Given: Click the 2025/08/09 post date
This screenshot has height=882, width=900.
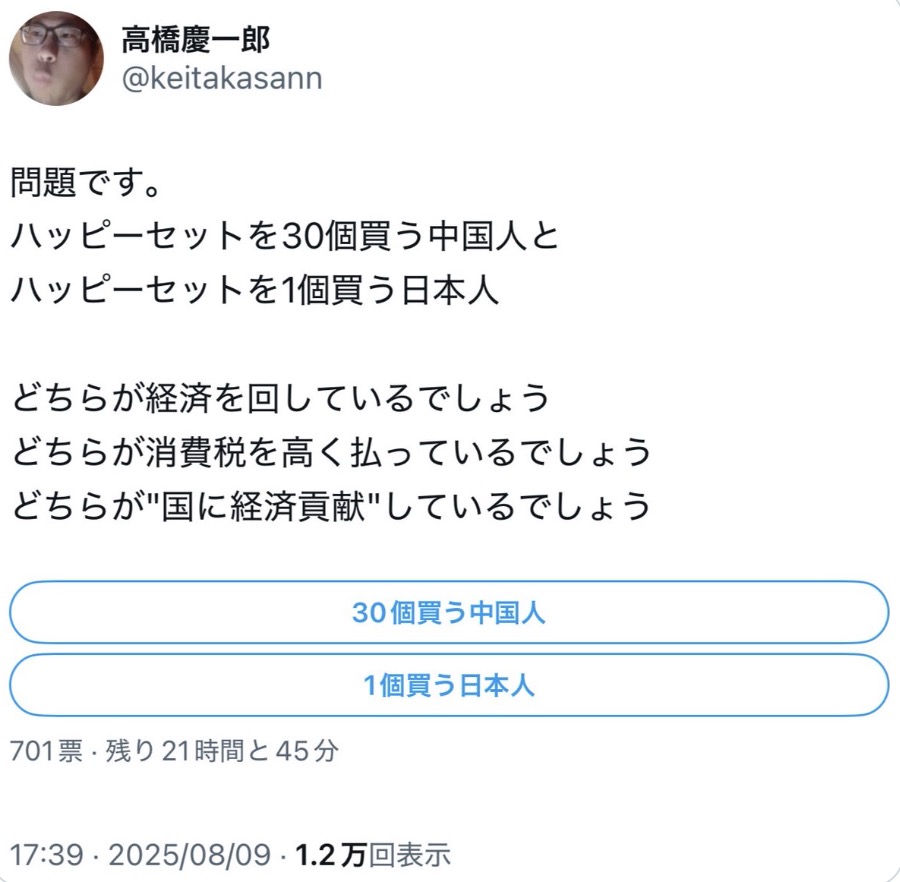Looking at the screenshot, I should [188, 855].
